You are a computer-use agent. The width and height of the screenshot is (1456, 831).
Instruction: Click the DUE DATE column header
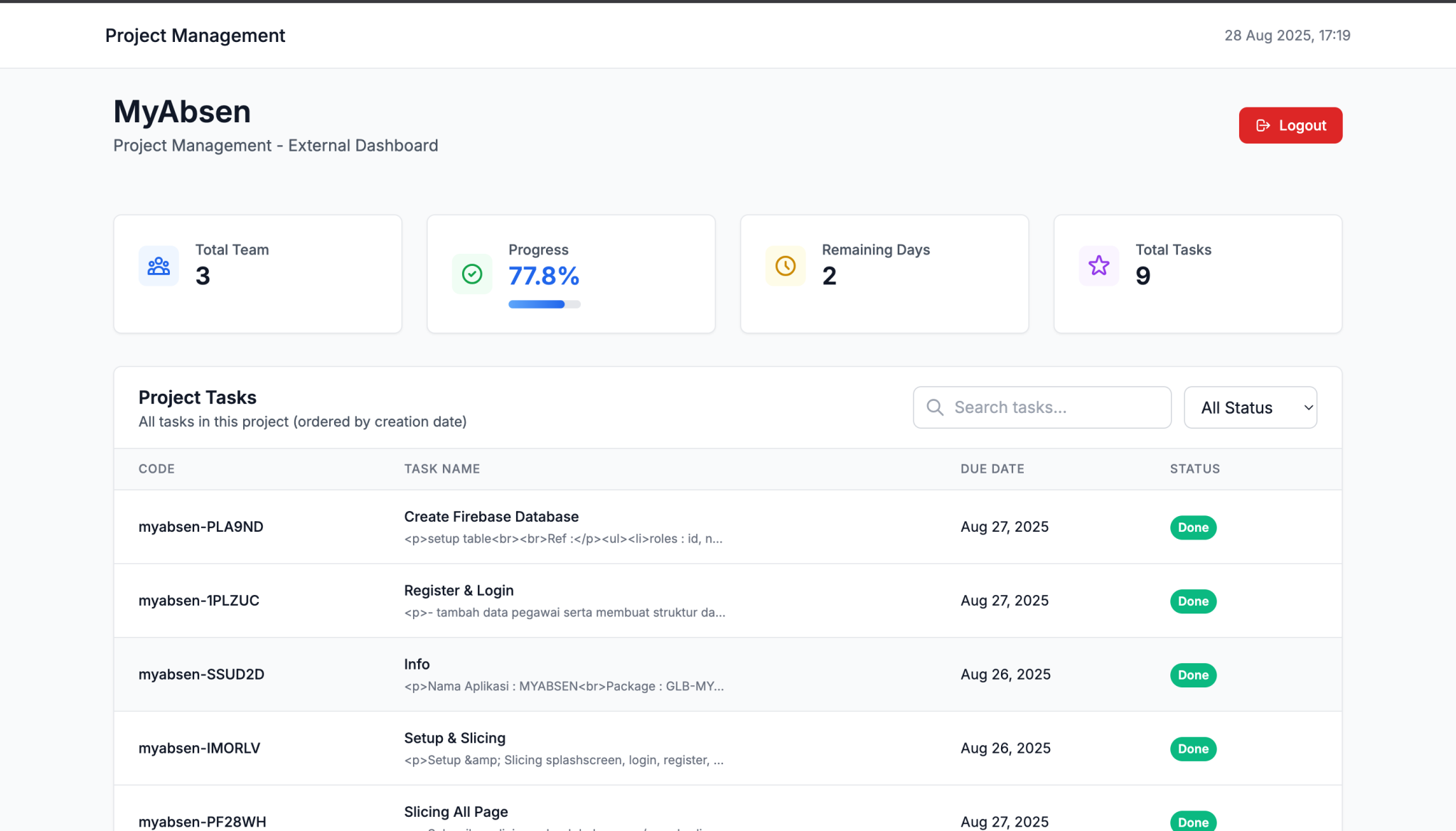tap(992, 468)
